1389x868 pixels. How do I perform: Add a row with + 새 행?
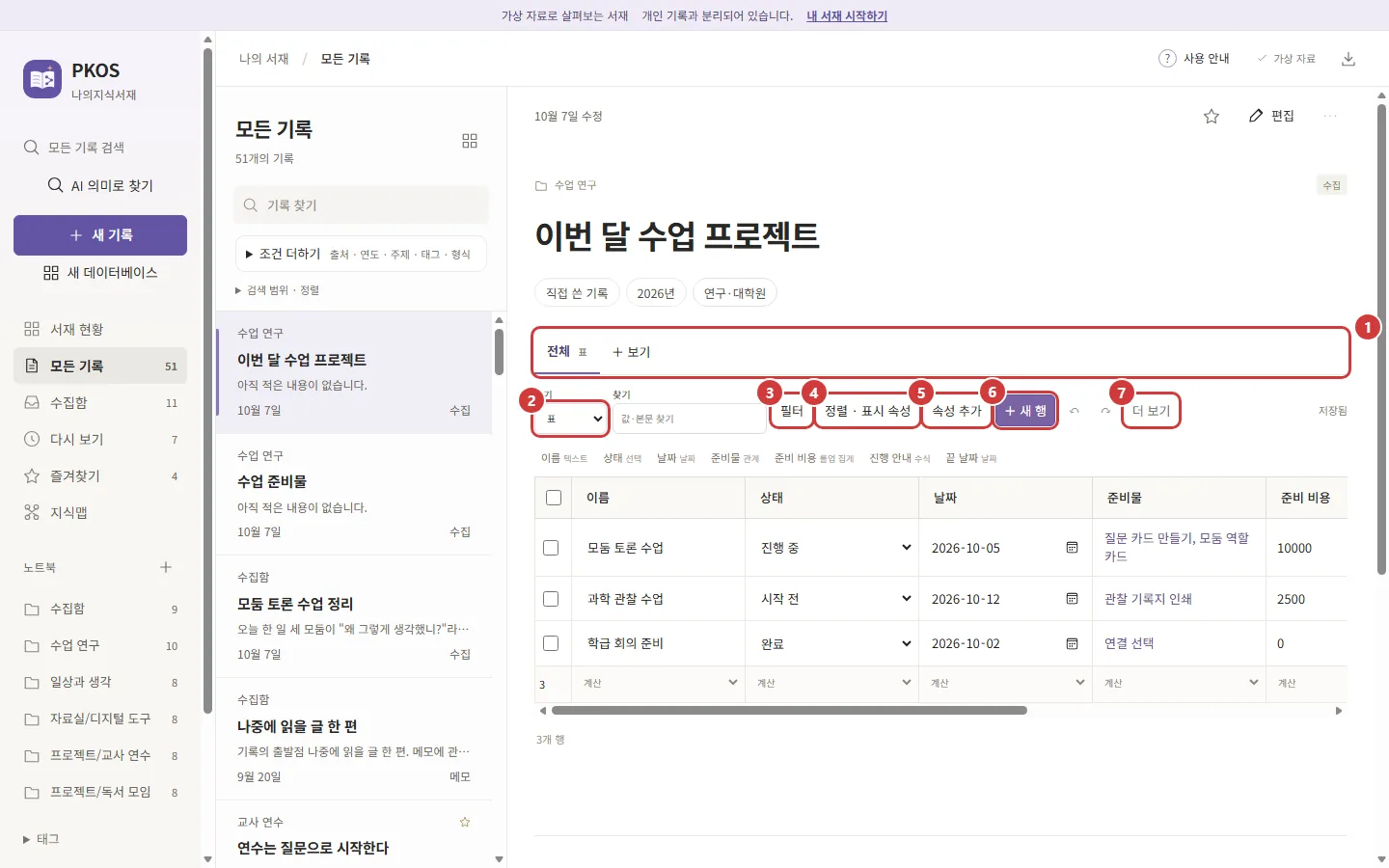pos(1026,411)
